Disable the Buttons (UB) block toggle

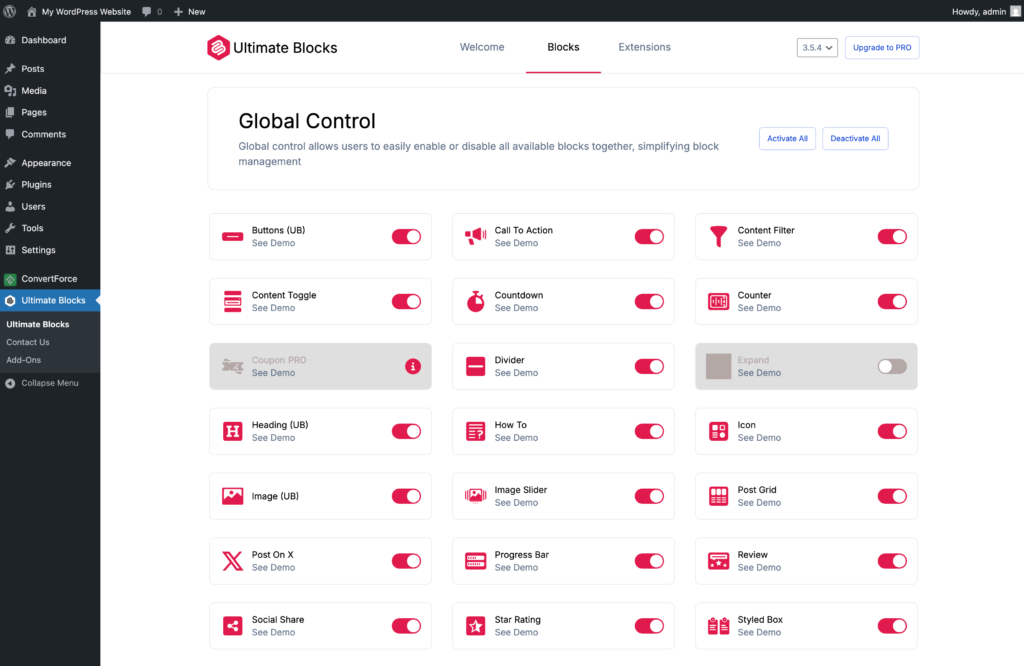[406, 237]
